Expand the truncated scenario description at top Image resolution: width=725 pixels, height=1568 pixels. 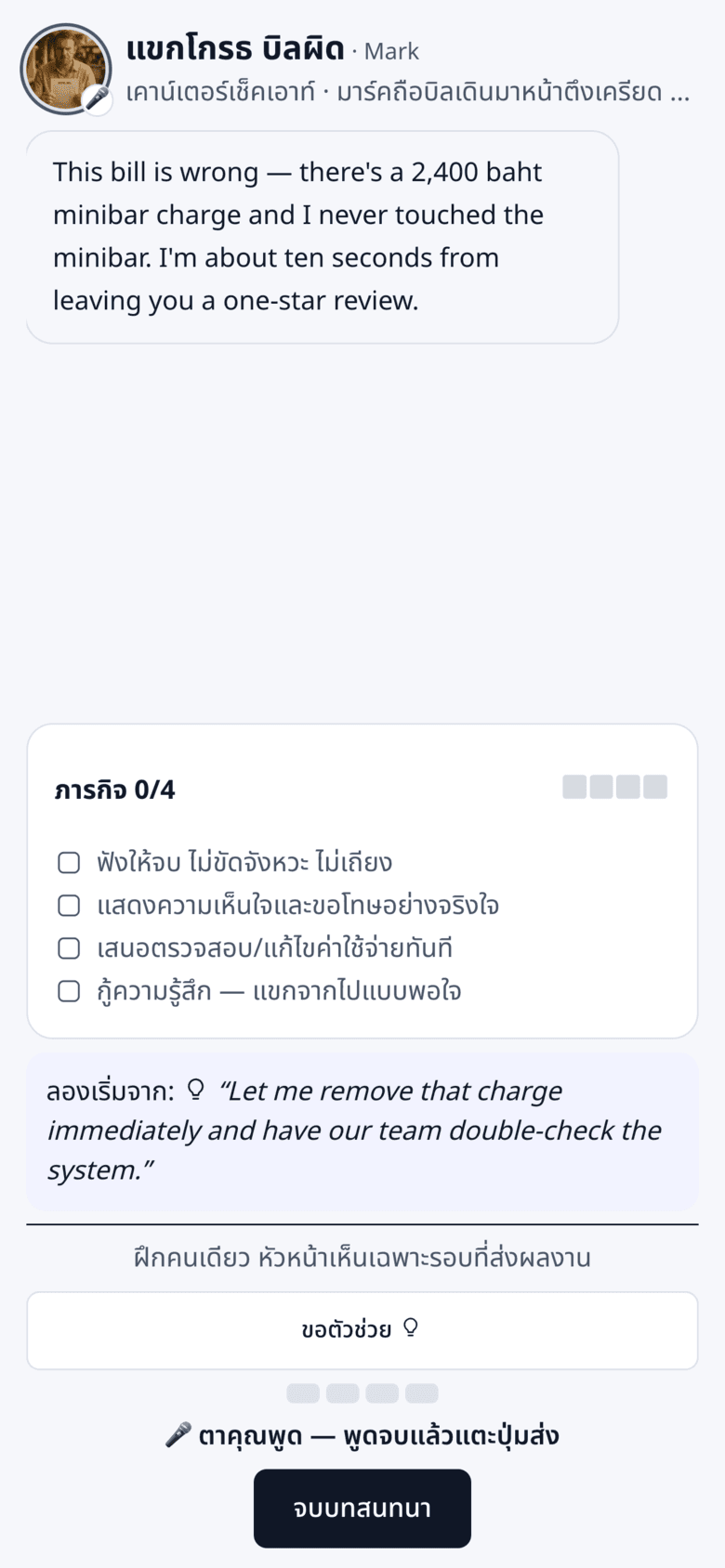pyautogui.click(x=408, y=93)
